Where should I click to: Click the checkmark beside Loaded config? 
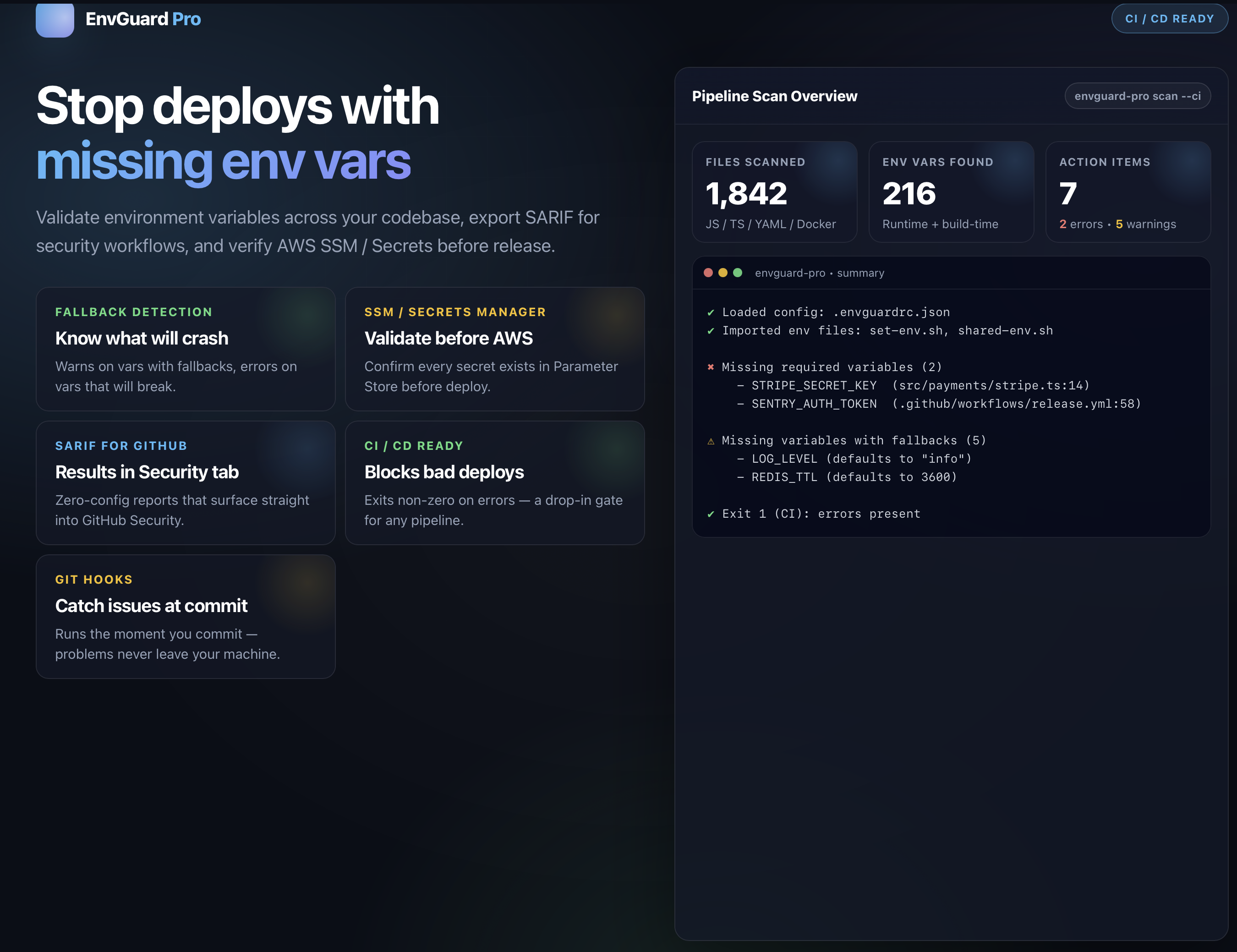click(x=711, y=312)
